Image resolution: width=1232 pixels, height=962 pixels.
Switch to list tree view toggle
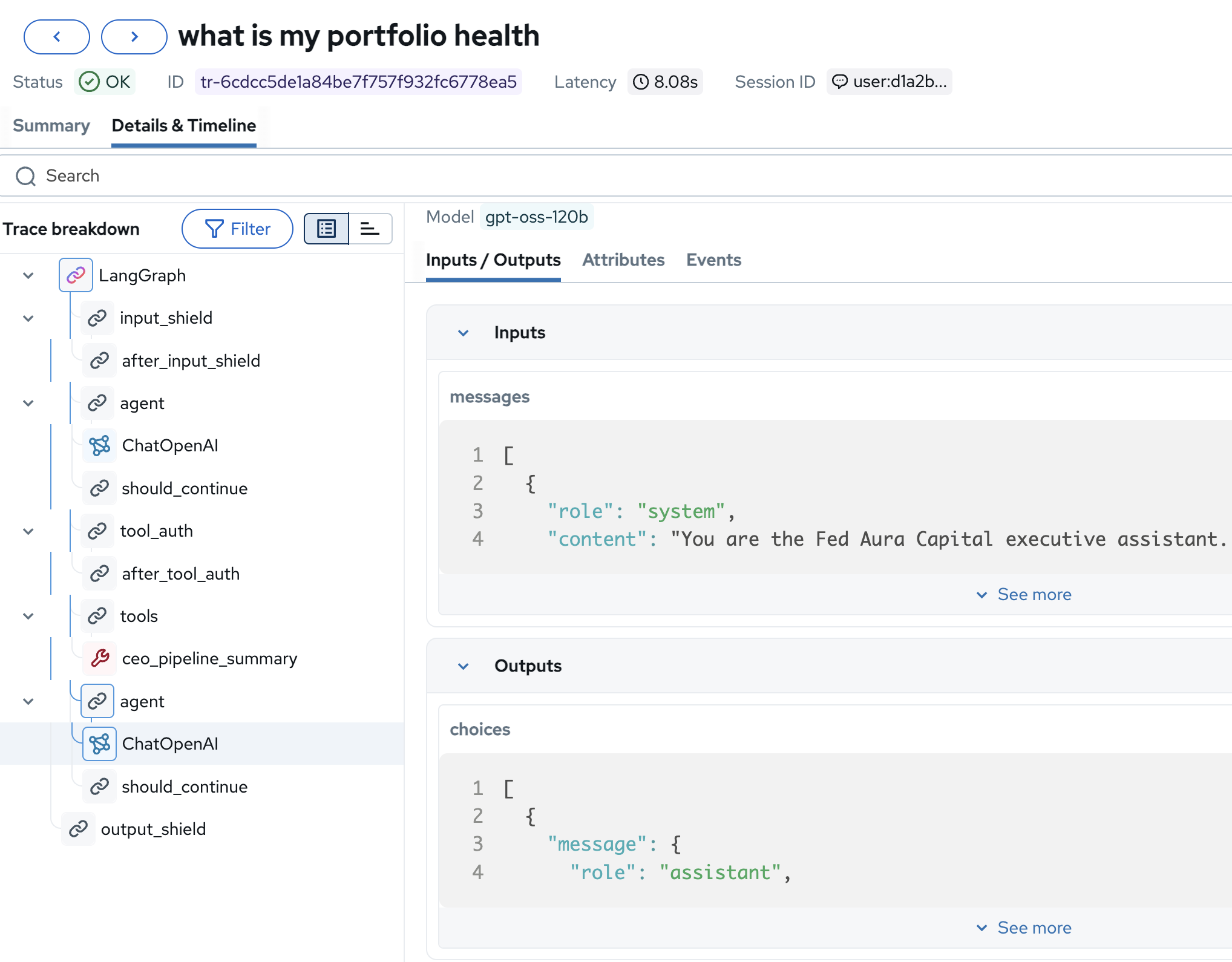(326, 229)
